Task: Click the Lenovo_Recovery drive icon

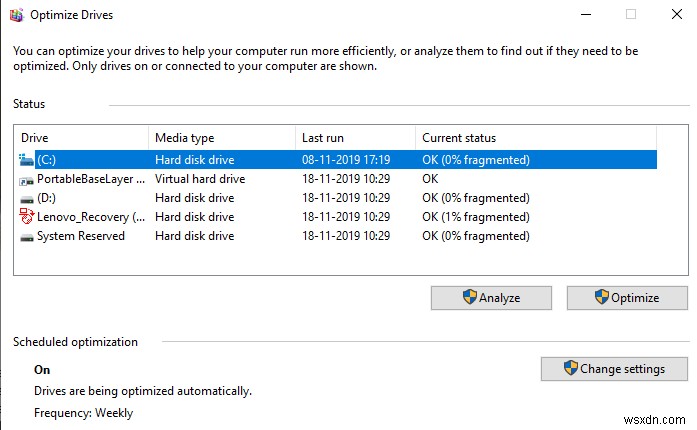Action: 26,217
